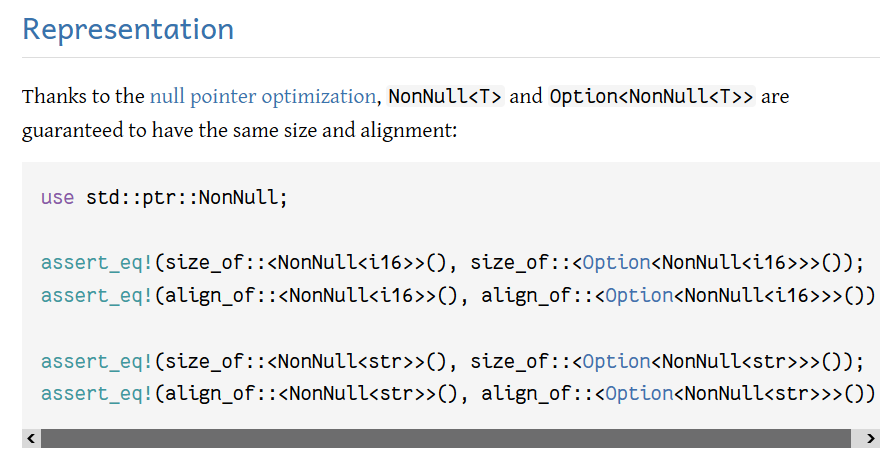Image resolution: width=888 pixels, height=457 pixels.
Task: Click the first assert_eq! macro
Action: pos(97,263)
